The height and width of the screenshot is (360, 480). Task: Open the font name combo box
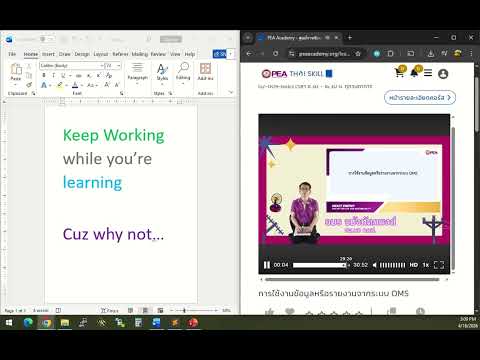(x=72, y=66)
